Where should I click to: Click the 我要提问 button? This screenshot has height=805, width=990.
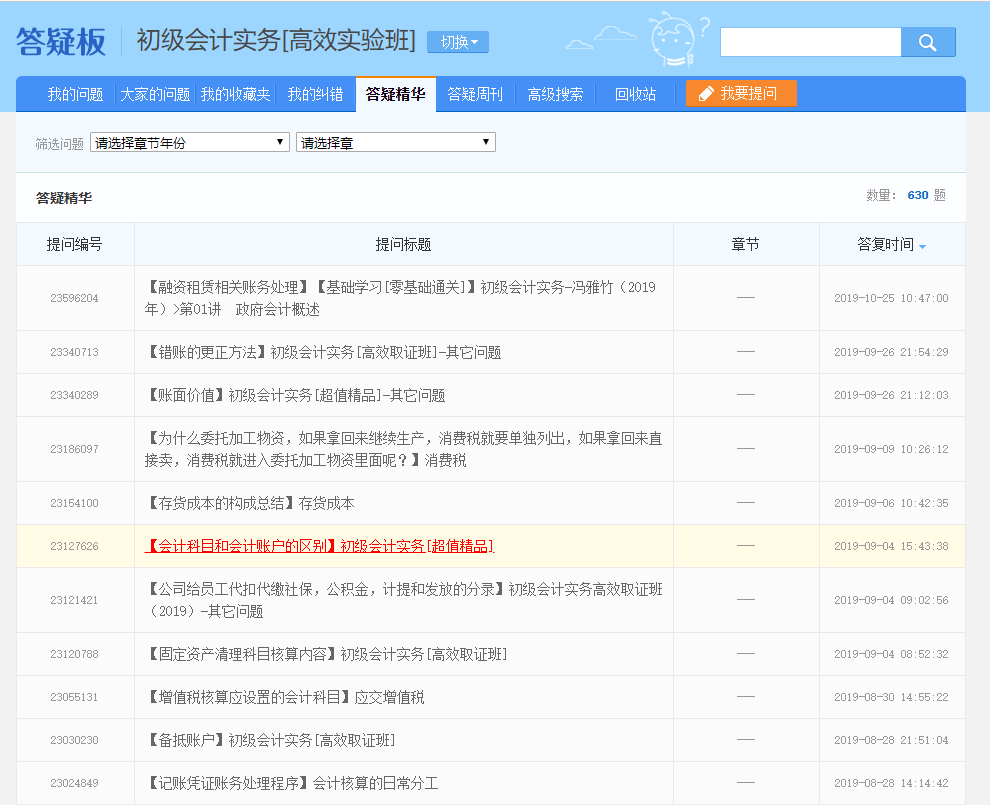[x=740, y=92]
